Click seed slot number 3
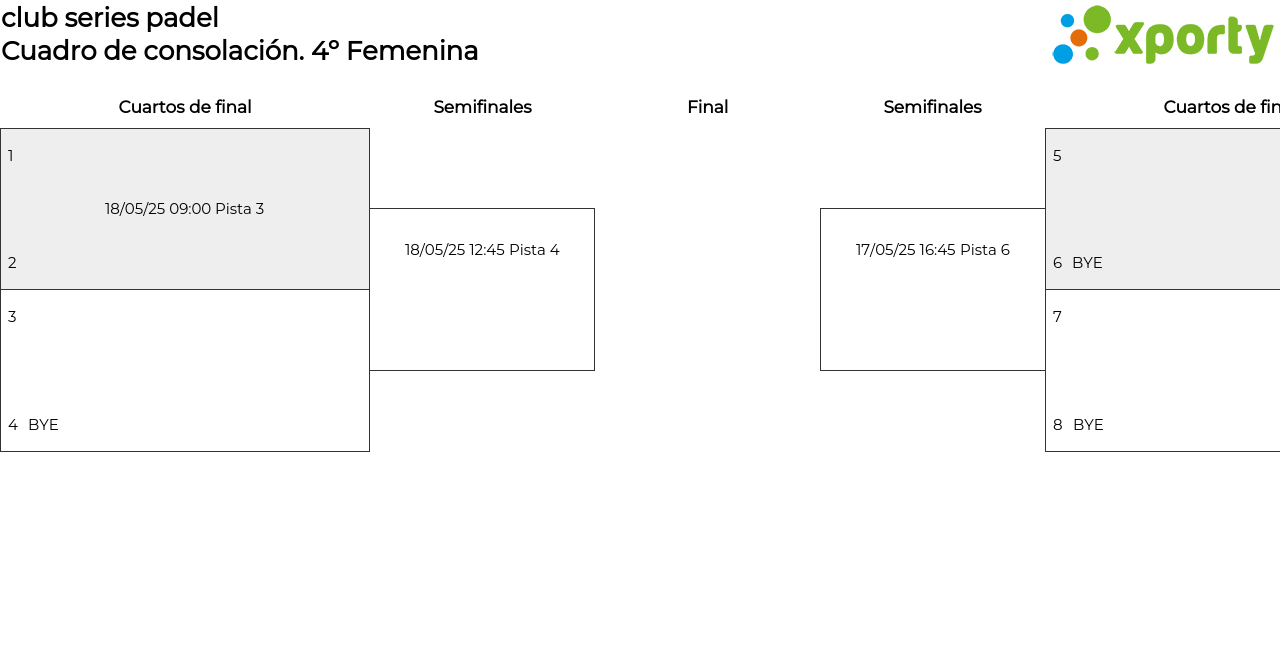Viewport: 1280px width, 664px height. [12, 317]
